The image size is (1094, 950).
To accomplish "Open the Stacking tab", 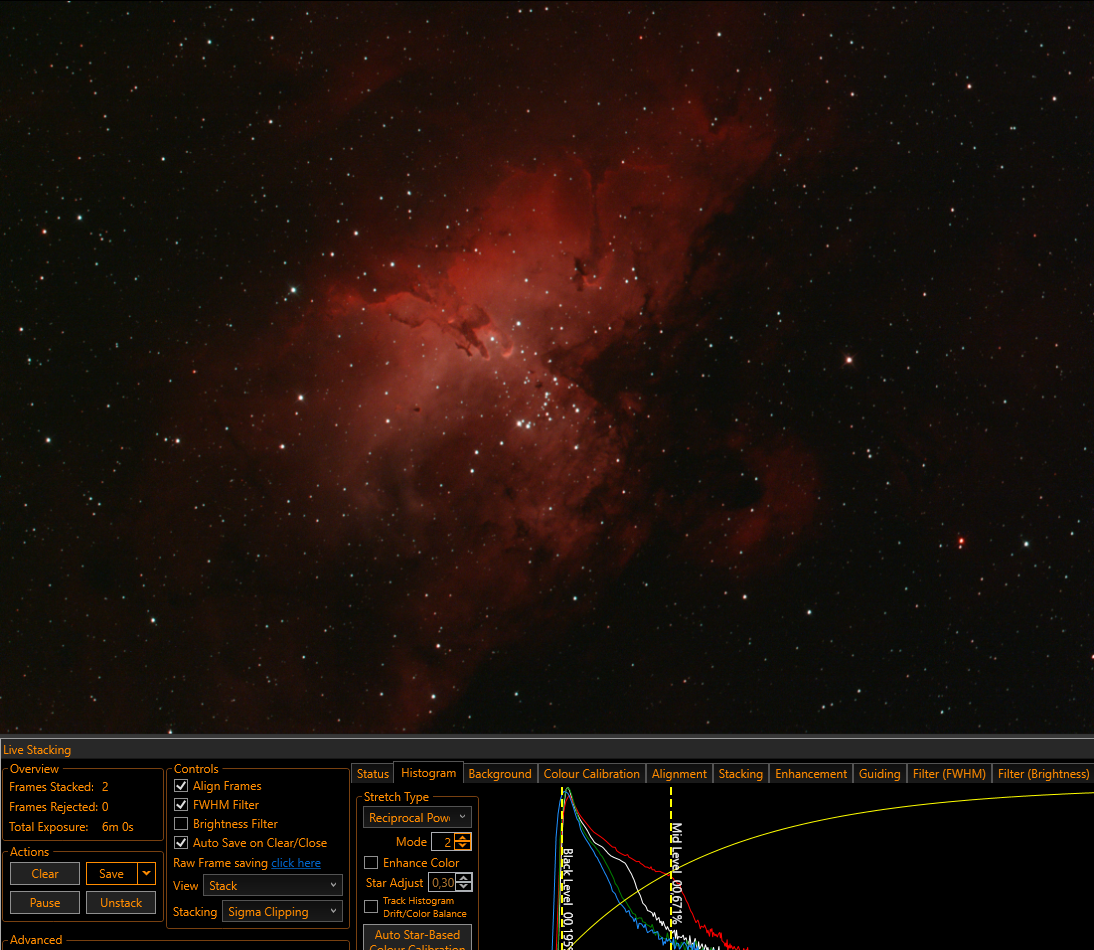I will click(x=740, y=774).
